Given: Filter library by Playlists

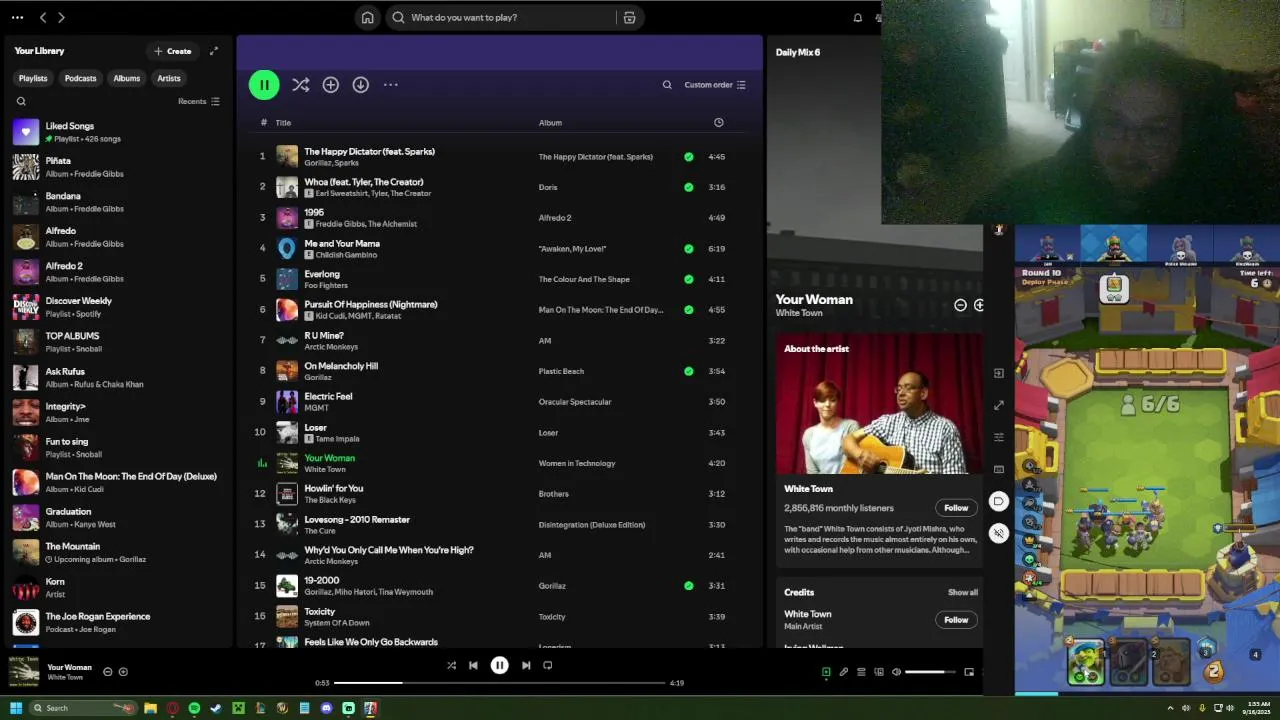Looking at the screenshot, I should 33,78.
